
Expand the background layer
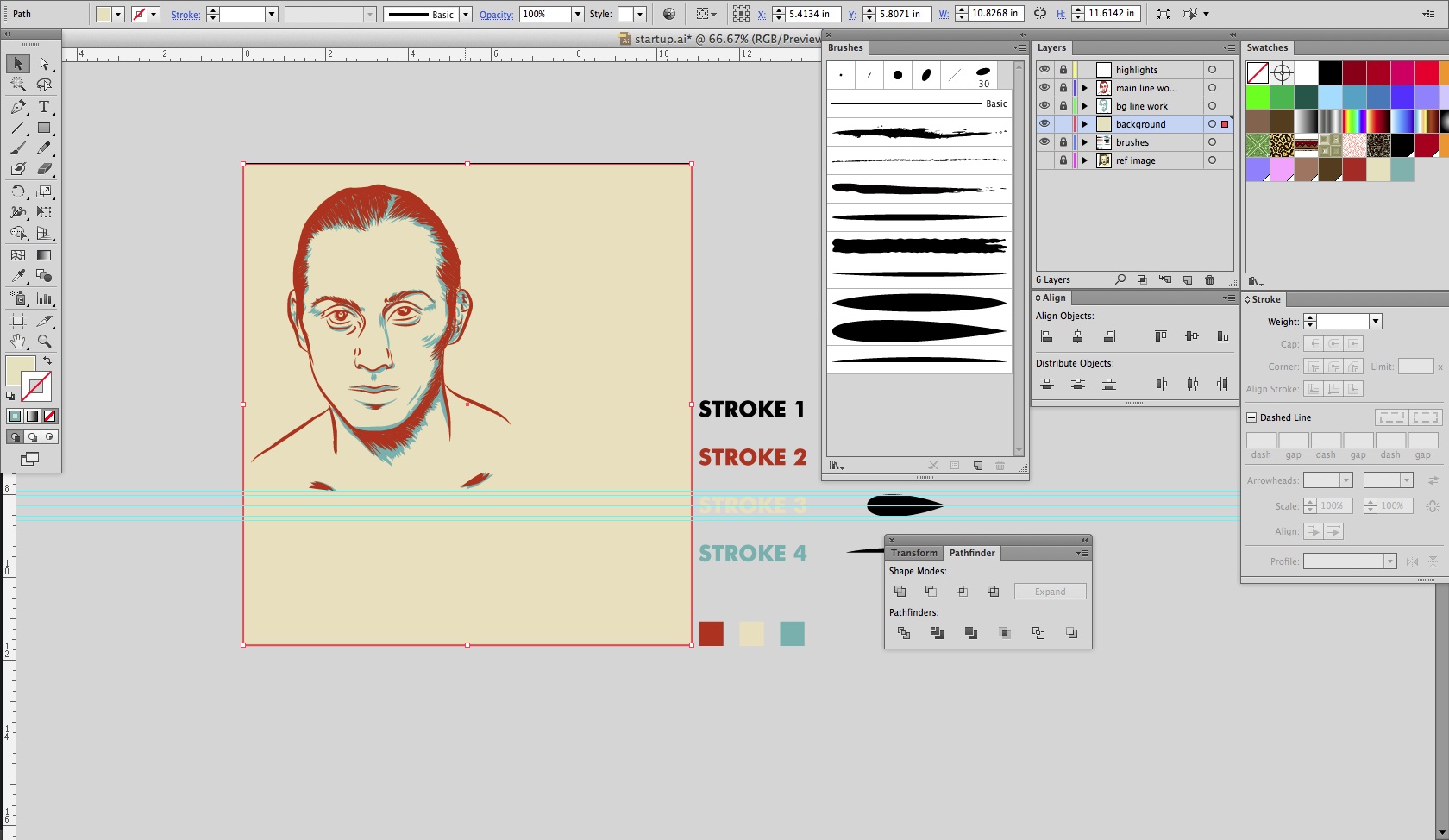tap(1085, 124)
